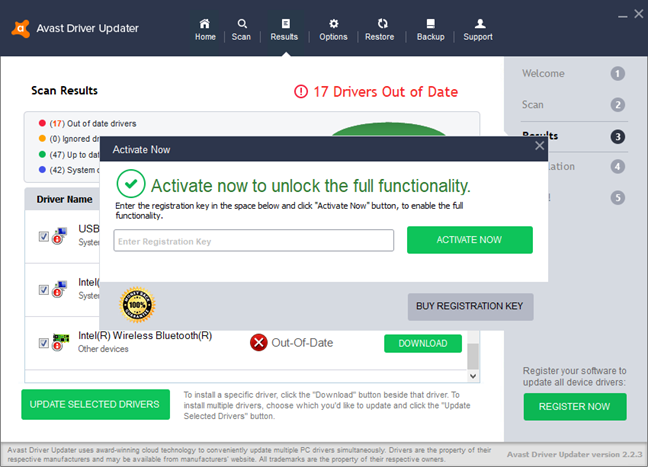This screenshot has height=467, width=648.
Task: Switch to the Results label
Action: click(284, 37)
